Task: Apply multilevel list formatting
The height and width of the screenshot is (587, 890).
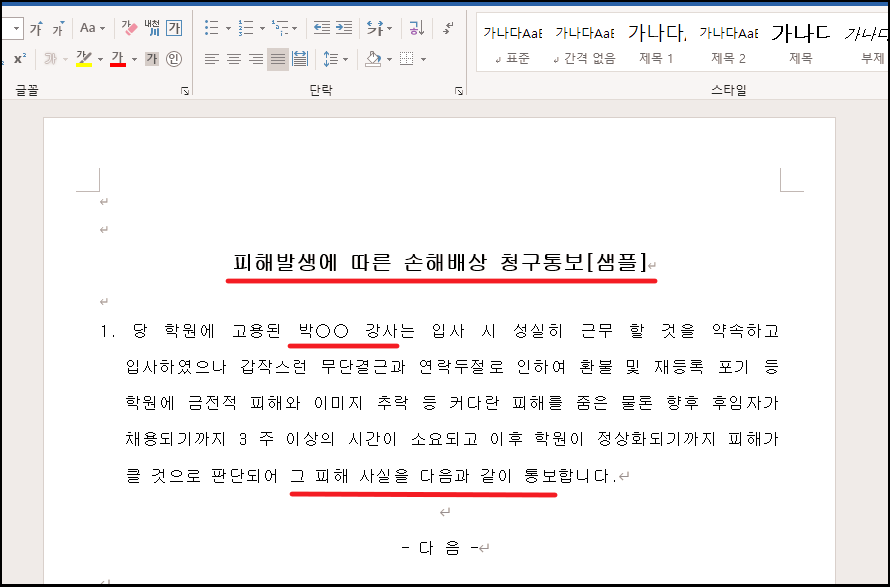Action: coord(280,28)
